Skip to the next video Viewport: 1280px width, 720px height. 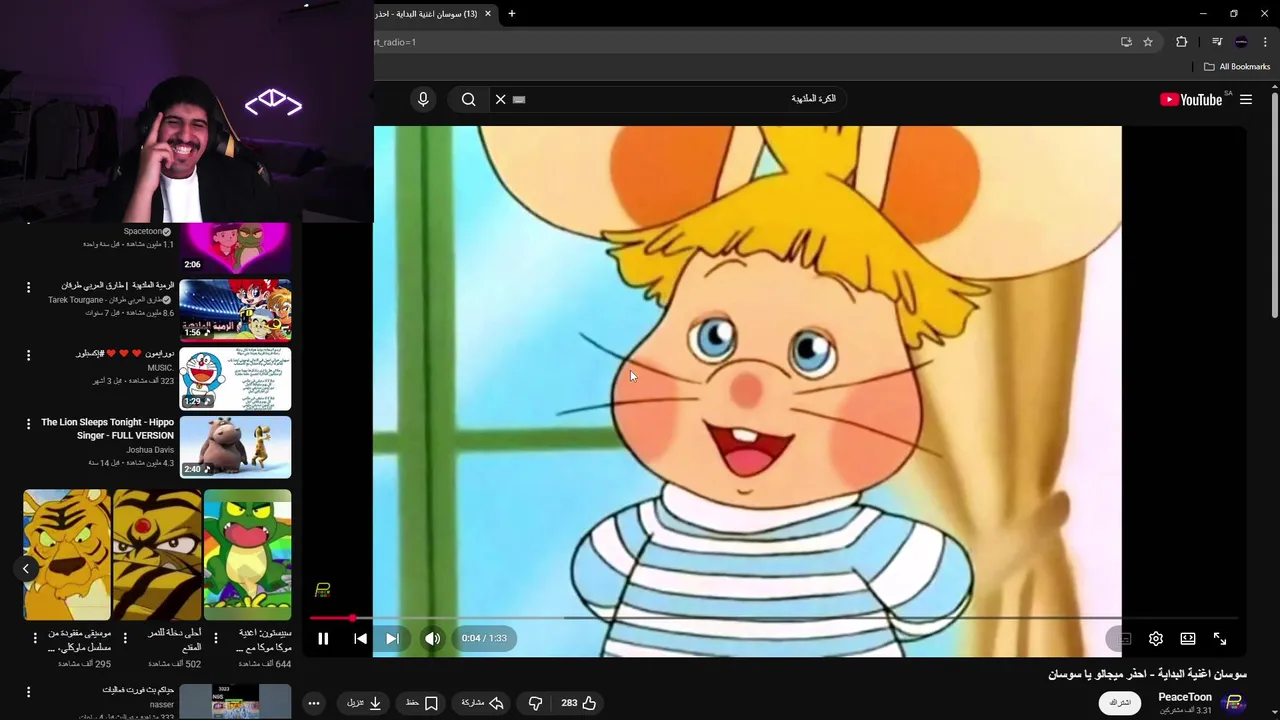click(392, 638)
